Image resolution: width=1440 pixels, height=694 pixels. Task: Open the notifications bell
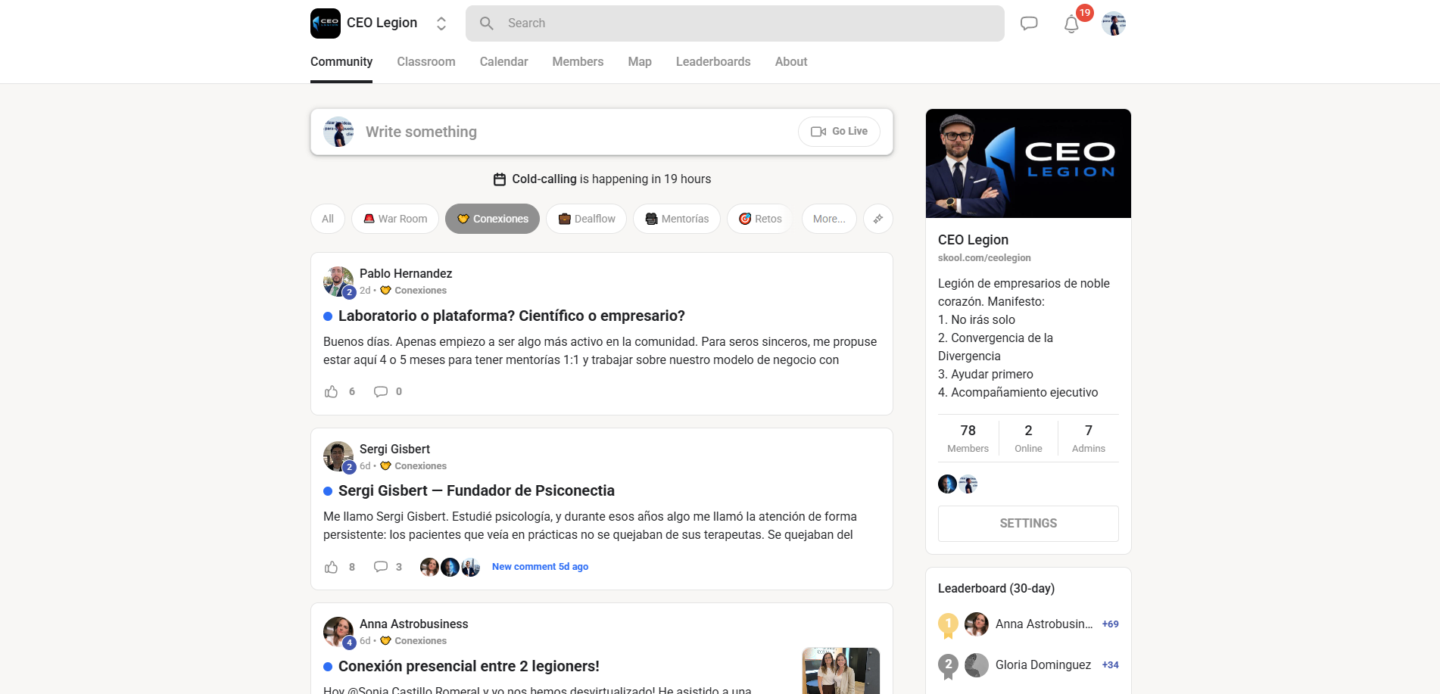(x=1071, y=24)
